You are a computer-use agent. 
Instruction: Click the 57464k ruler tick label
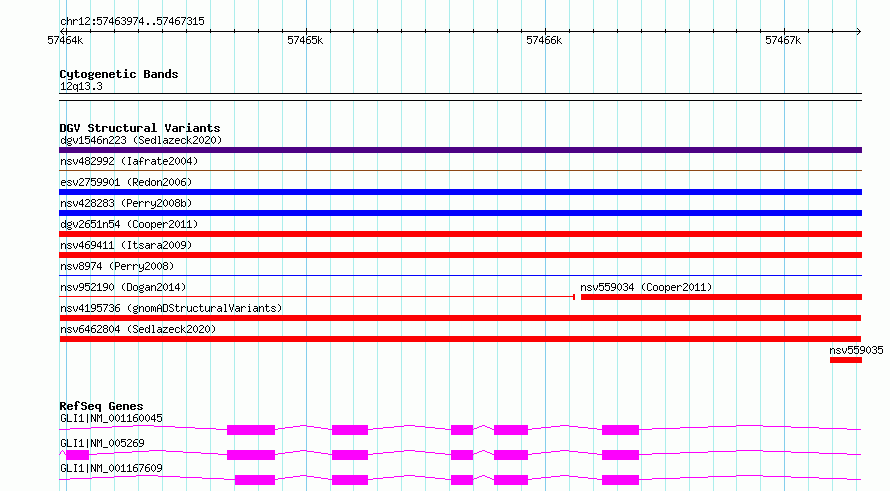tap(65, 40)
